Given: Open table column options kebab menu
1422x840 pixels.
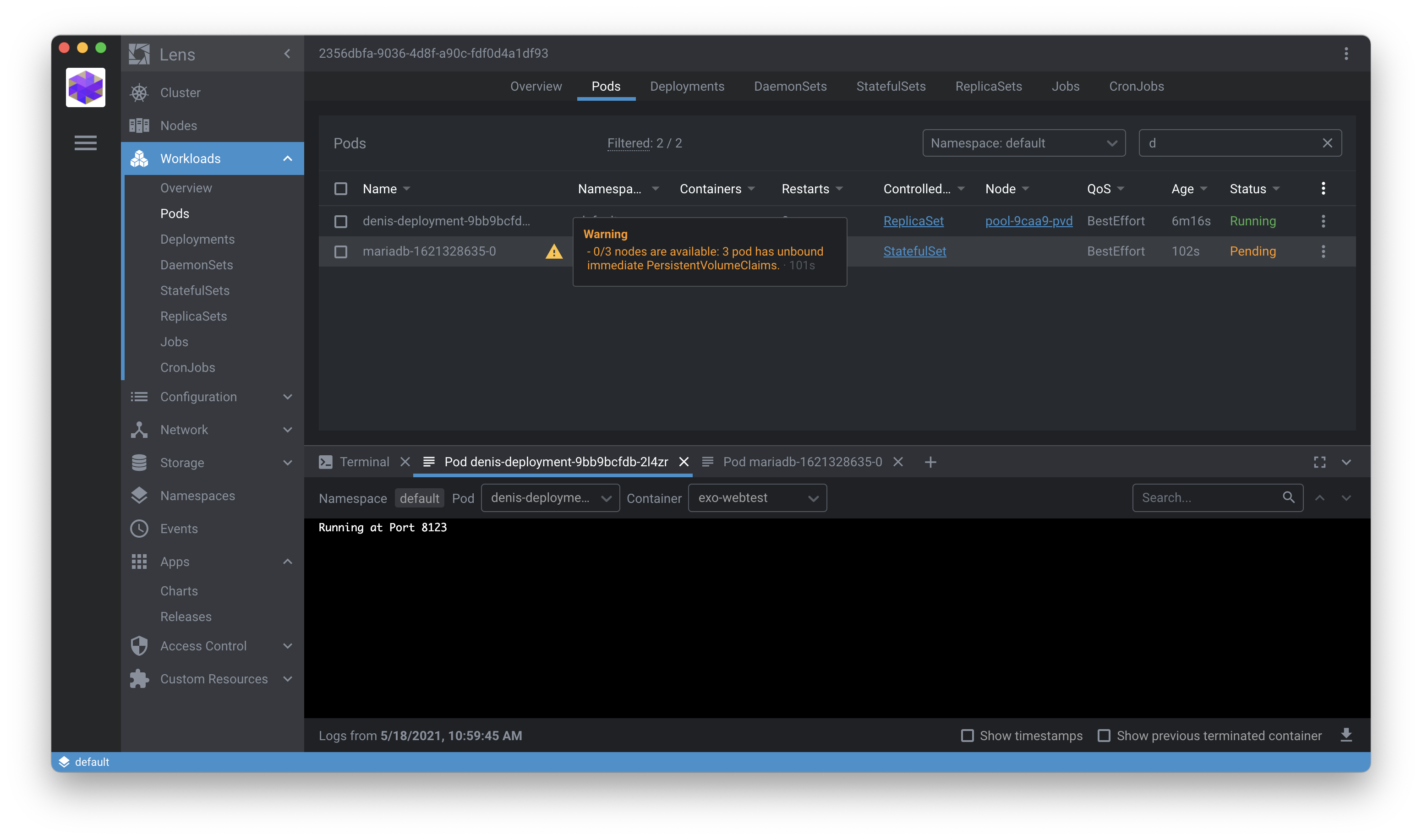Looking at the screenshot, I should [1324, 189].
